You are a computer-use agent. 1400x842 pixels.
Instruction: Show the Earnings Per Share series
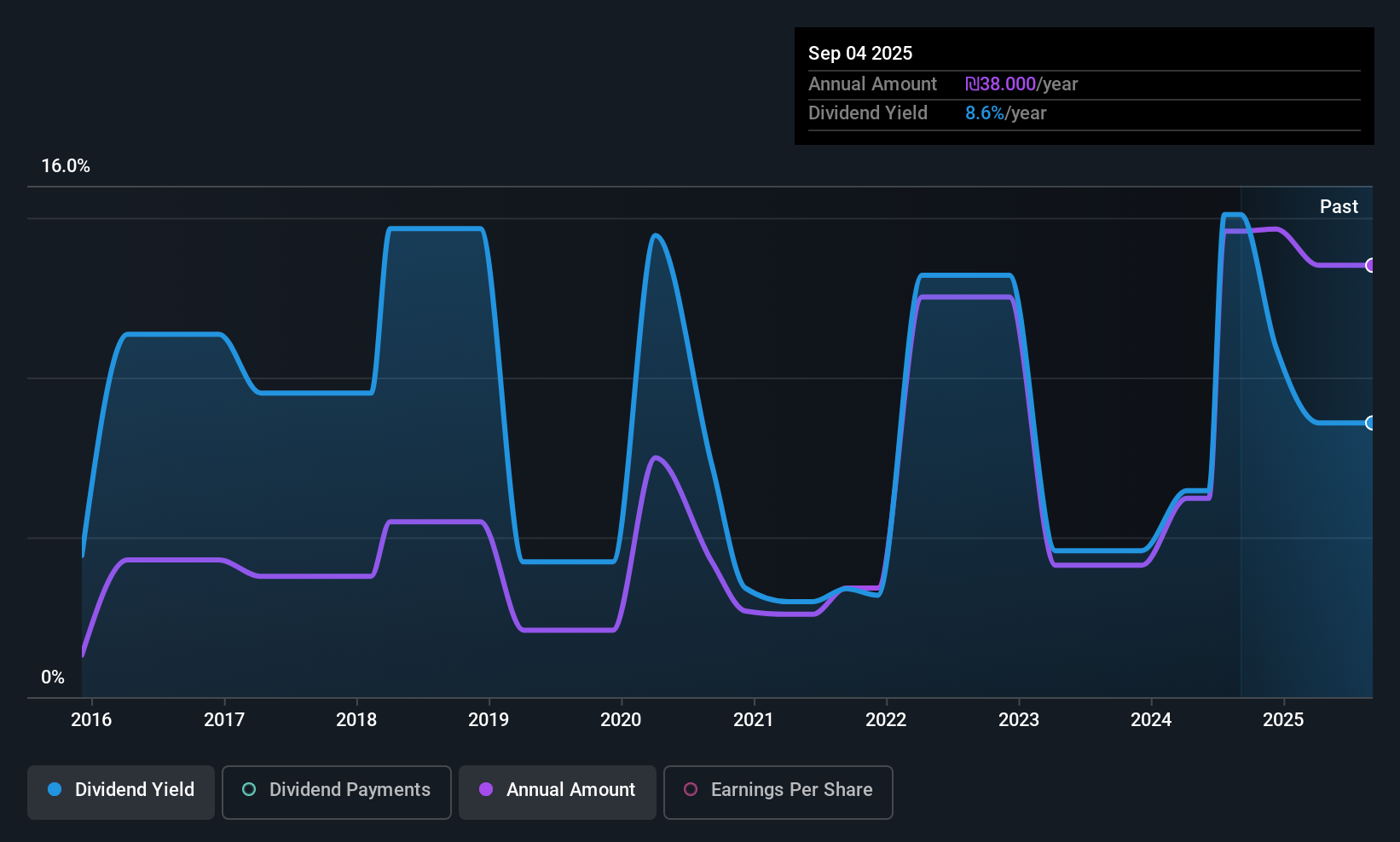(778, 790)
